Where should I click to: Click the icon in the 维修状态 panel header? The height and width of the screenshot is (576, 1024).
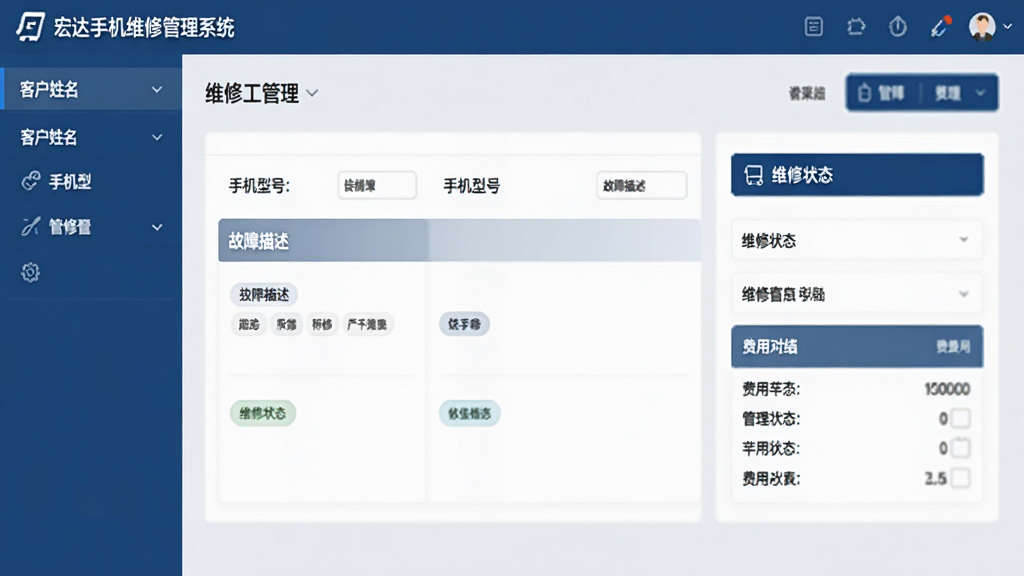click(x=753, y=175)
